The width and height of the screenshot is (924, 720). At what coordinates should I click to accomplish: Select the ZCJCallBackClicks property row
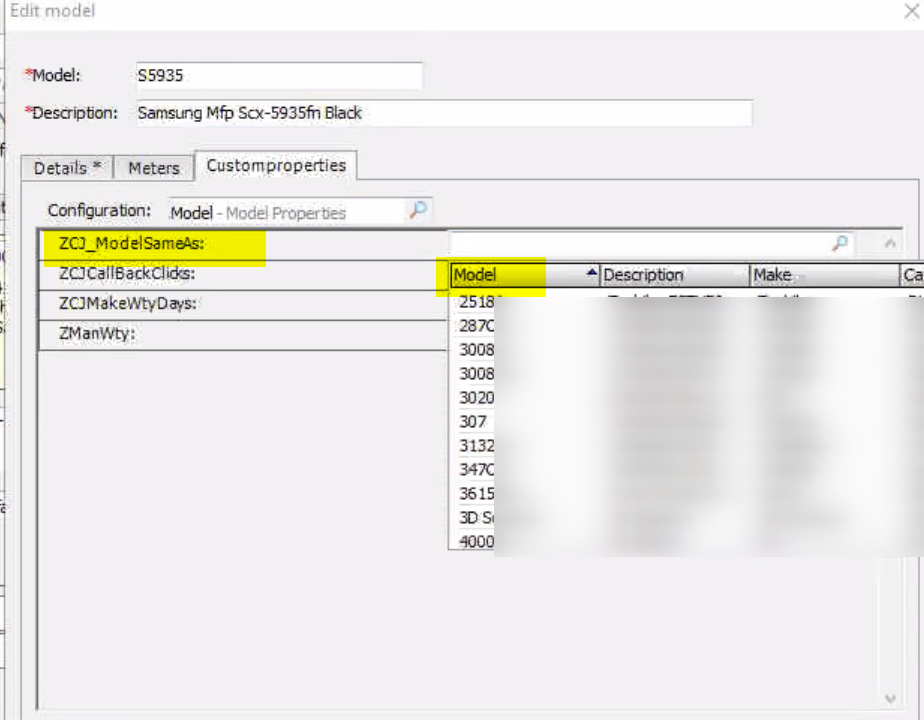pos(243,275)
